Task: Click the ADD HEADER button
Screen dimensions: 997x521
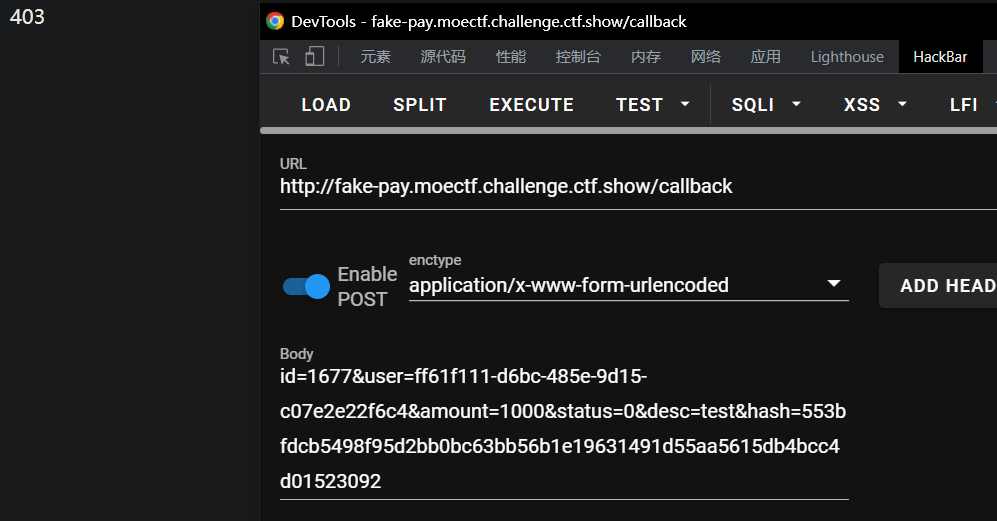Action: 940,286
